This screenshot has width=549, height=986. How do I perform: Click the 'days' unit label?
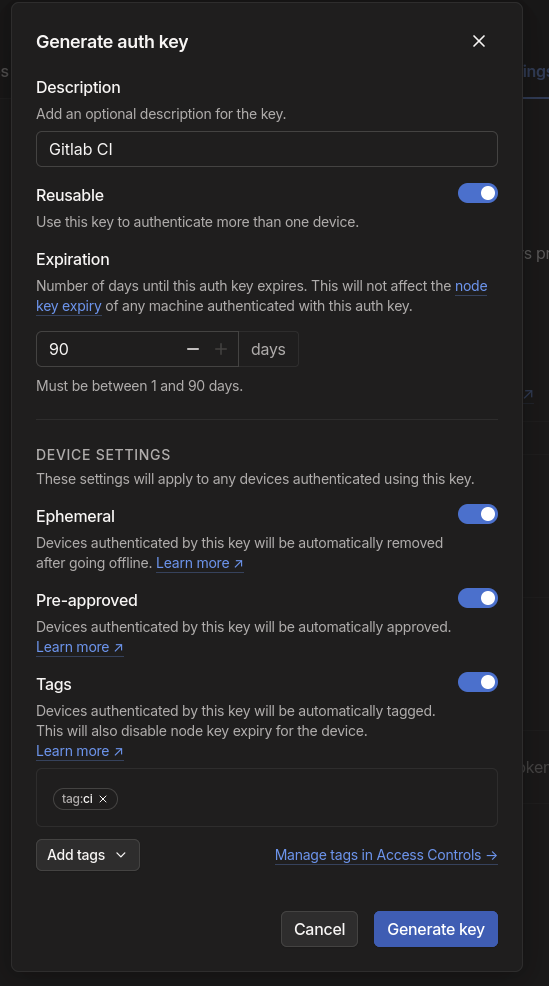[x=269, y=349]
